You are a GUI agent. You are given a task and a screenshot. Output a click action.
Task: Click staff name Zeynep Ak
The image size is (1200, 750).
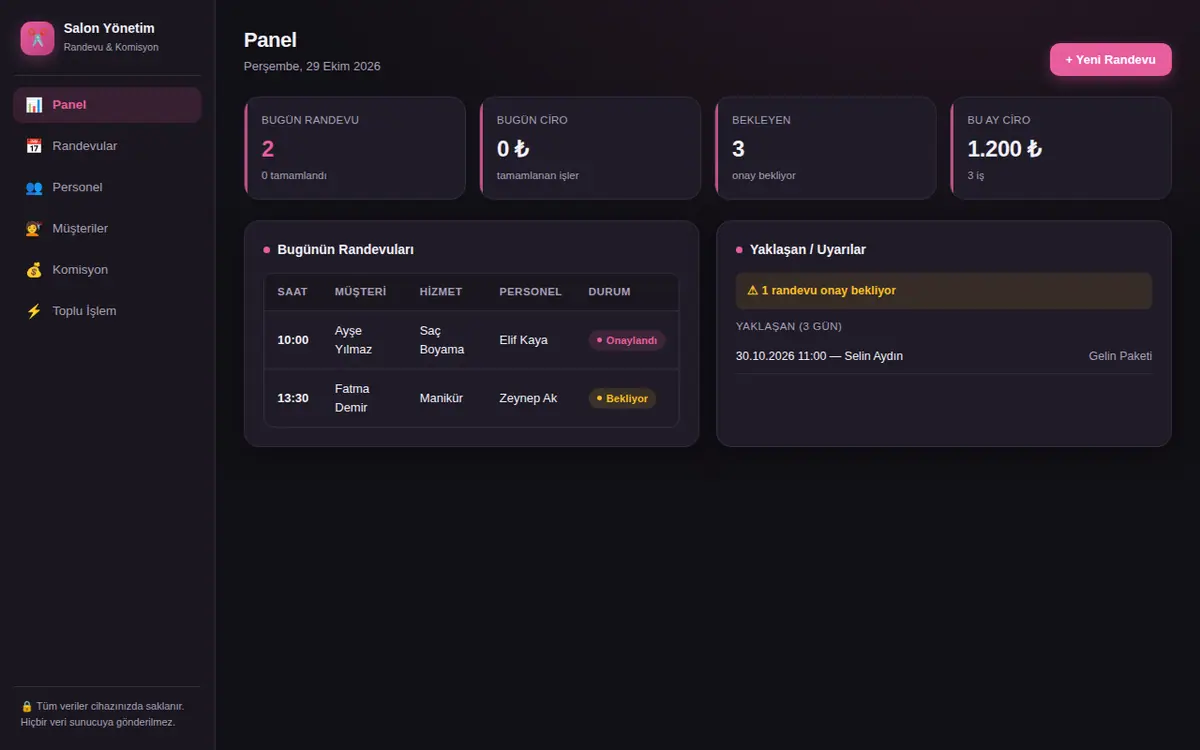528,398
